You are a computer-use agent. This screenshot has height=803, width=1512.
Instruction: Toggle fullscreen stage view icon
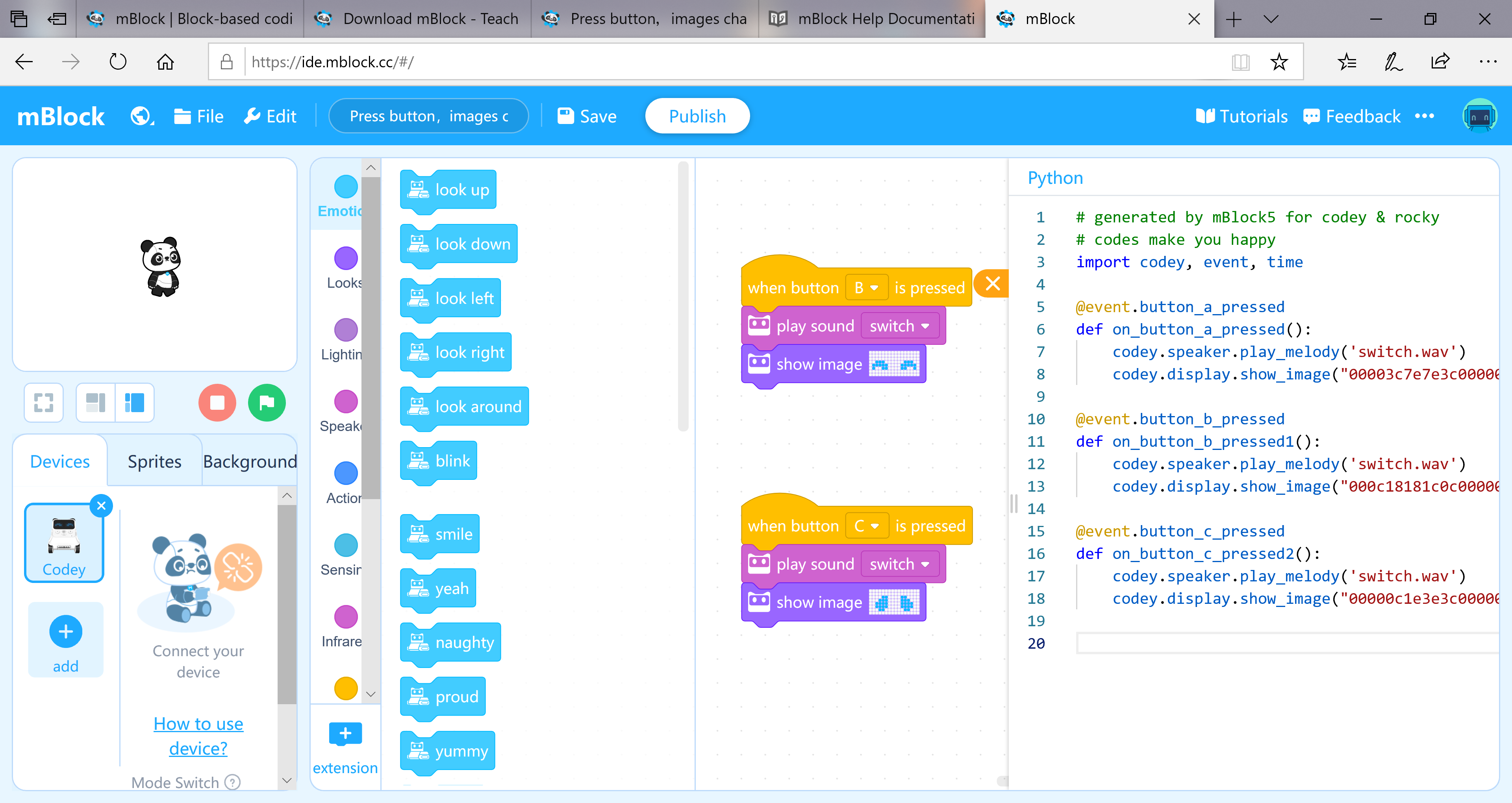(x=43, y=403)
